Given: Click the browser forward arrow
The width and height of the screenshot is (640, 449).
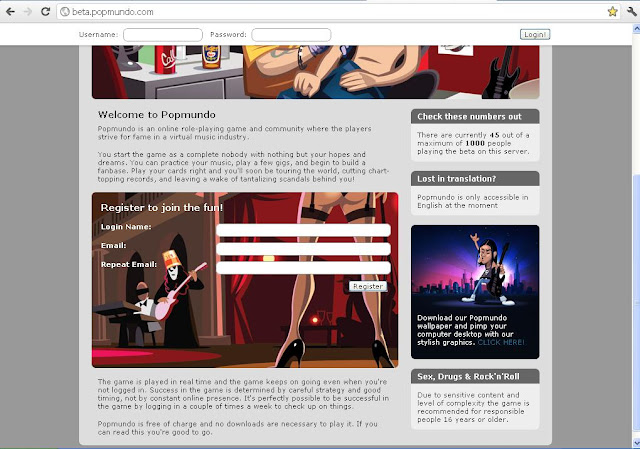Looking at the screenshot, I should 28,11.
